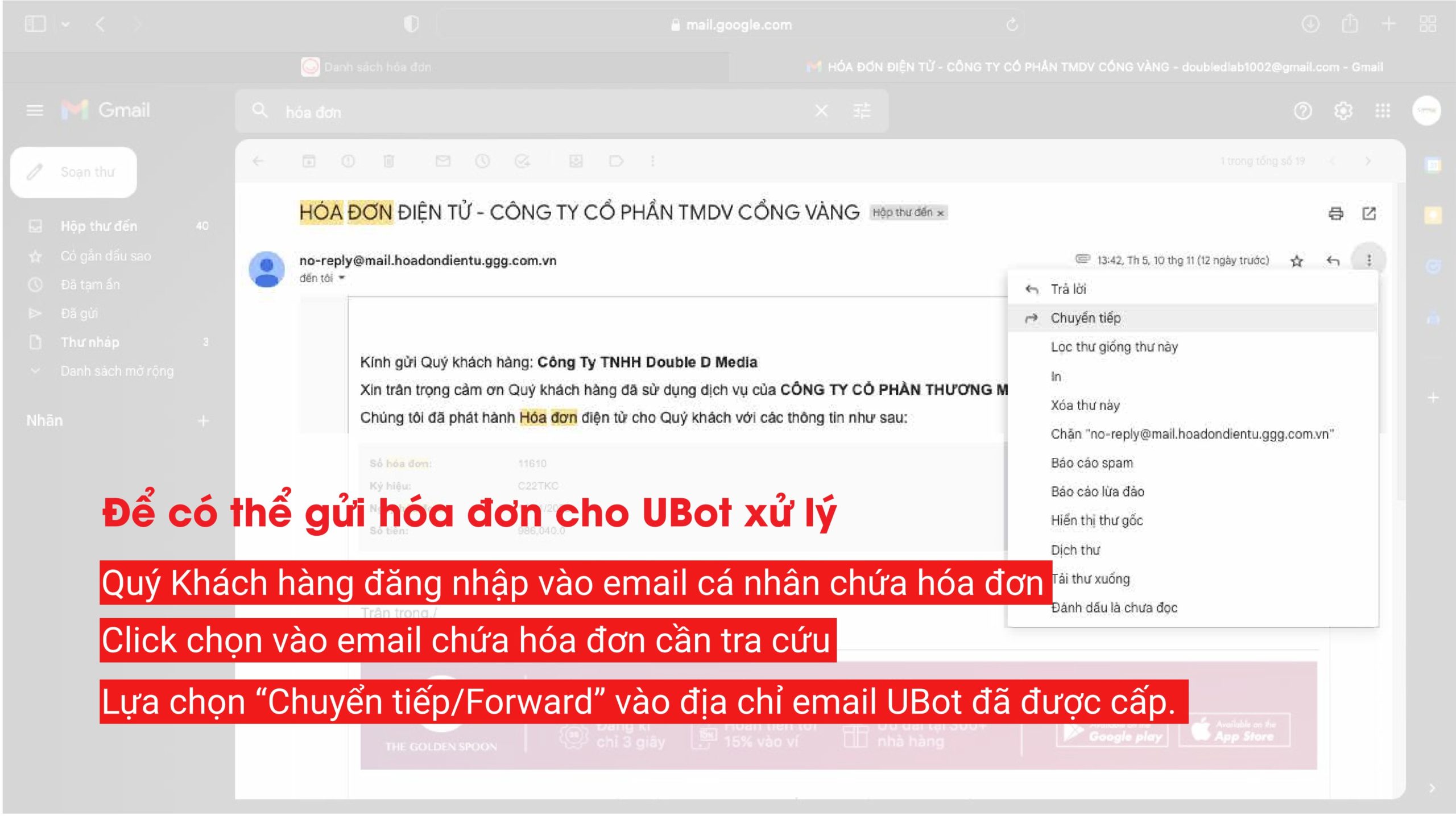Clear the search query 'hóa đơn'
This screenshot has height=819, width=1456.
pyautogui.click(x=821, y=111)
